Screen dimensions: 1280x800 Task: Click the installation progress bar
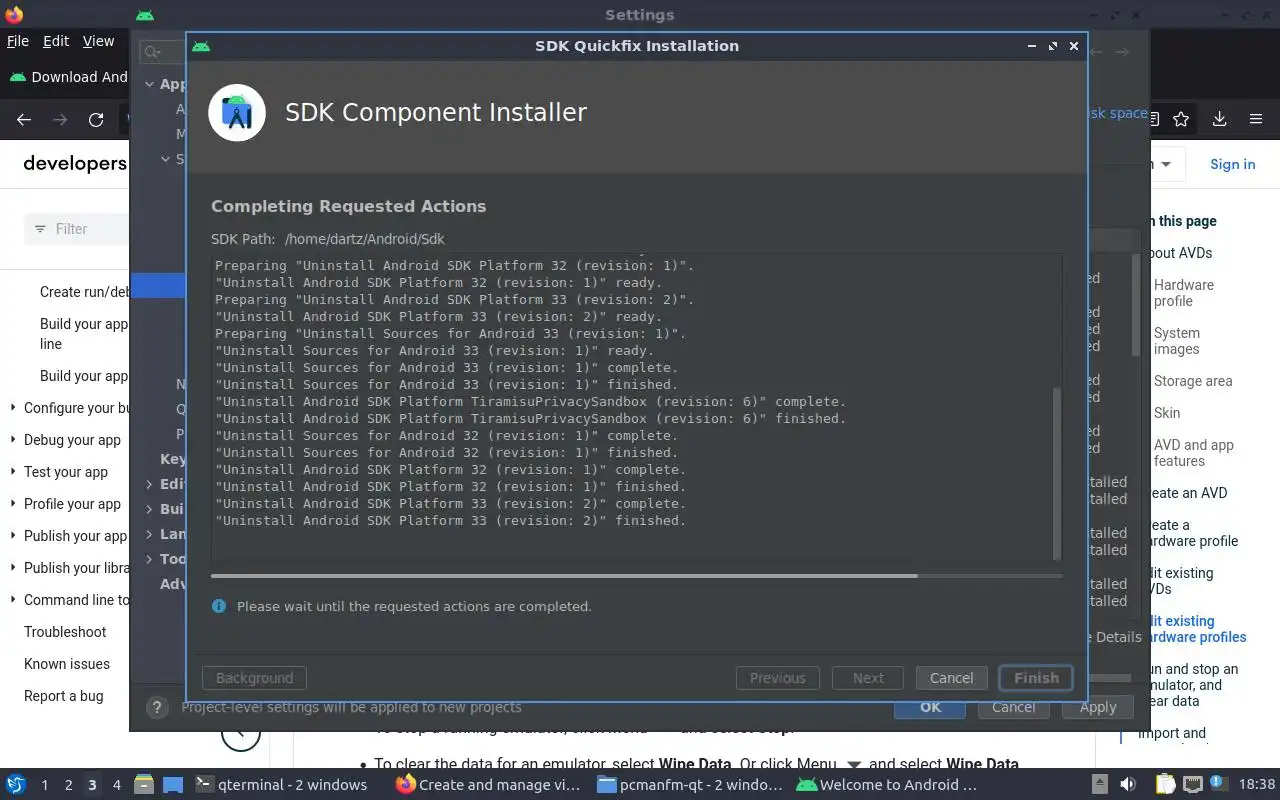(636, 576)
